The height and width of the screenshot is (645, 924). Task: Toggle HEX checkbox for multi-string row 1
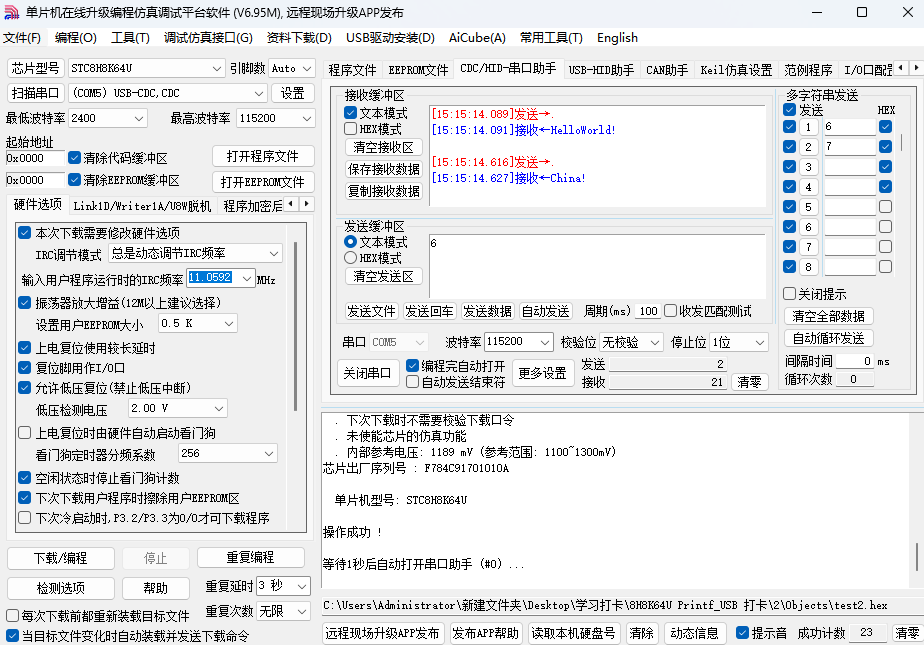tap(885, 127)
